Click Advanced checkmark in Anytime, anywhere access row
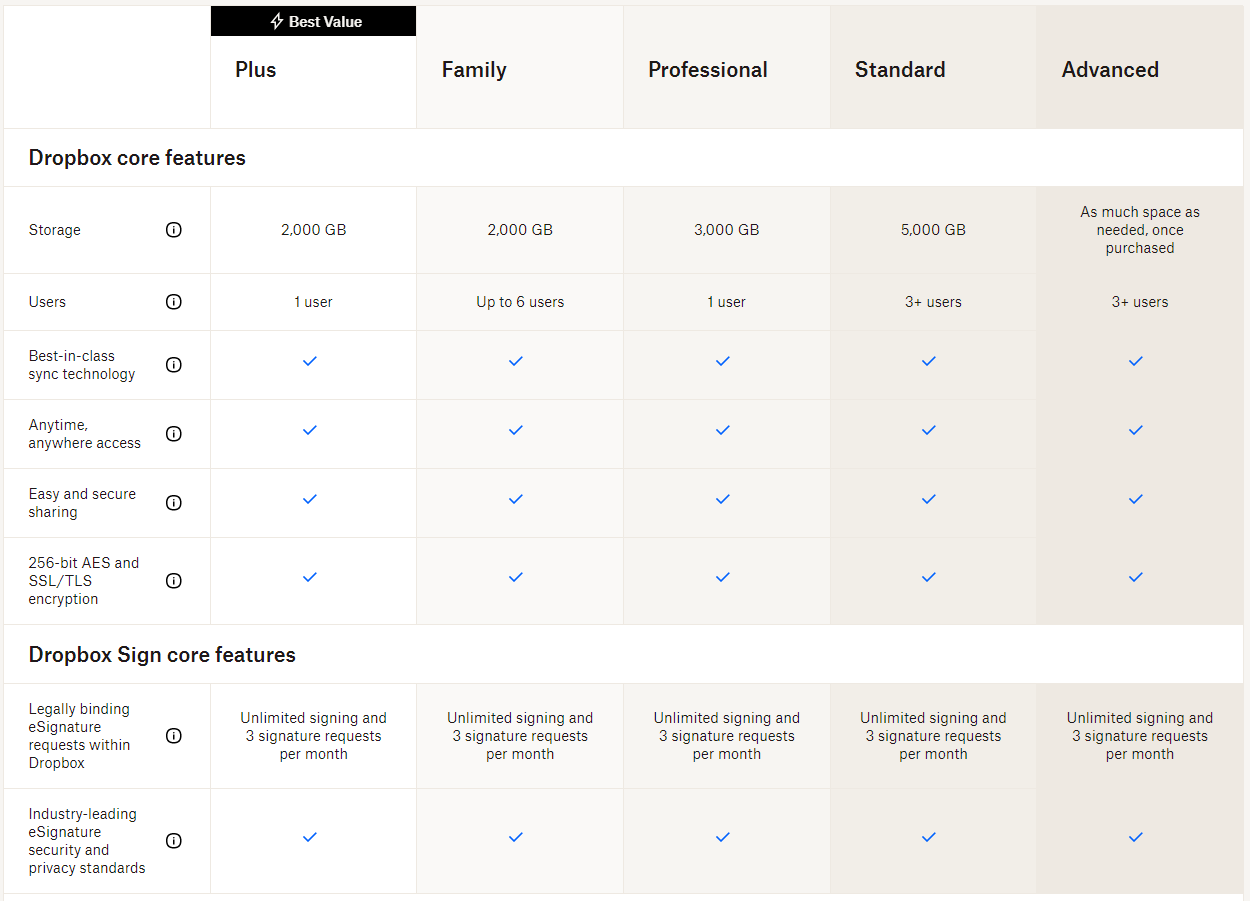Viewport: 1251px width, 902px height. click(x=1136, y=430)
